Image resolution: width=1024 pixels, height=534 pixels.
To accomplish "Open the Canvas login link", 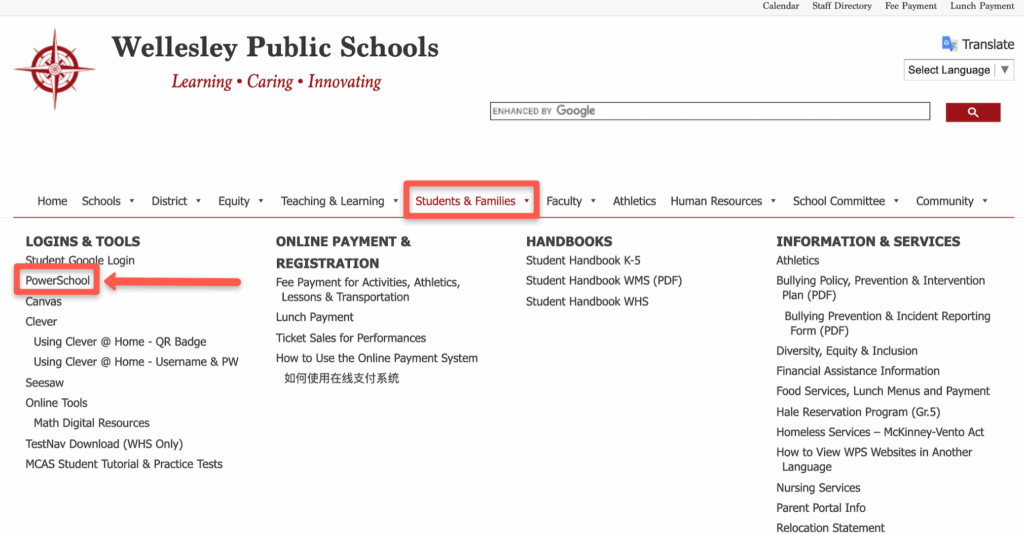I will click(x=43, y=301).
